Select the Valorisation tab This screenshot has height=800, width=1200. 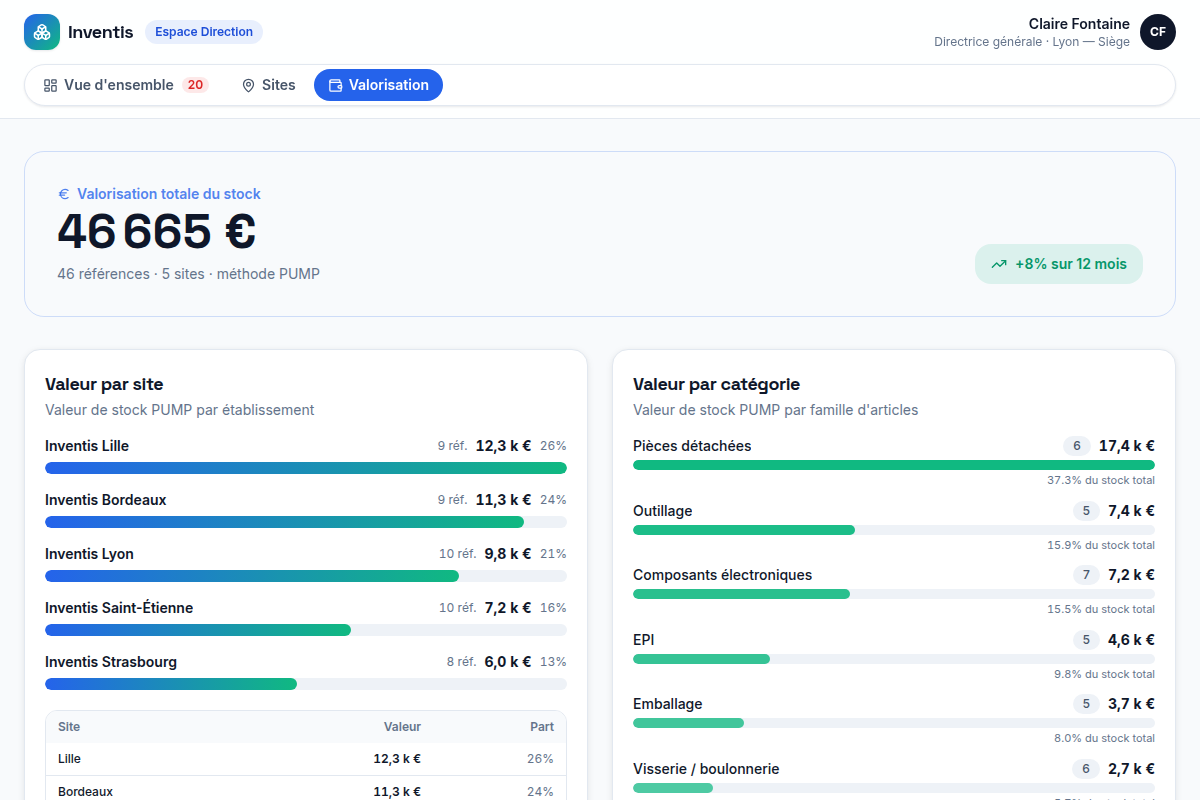378,85
